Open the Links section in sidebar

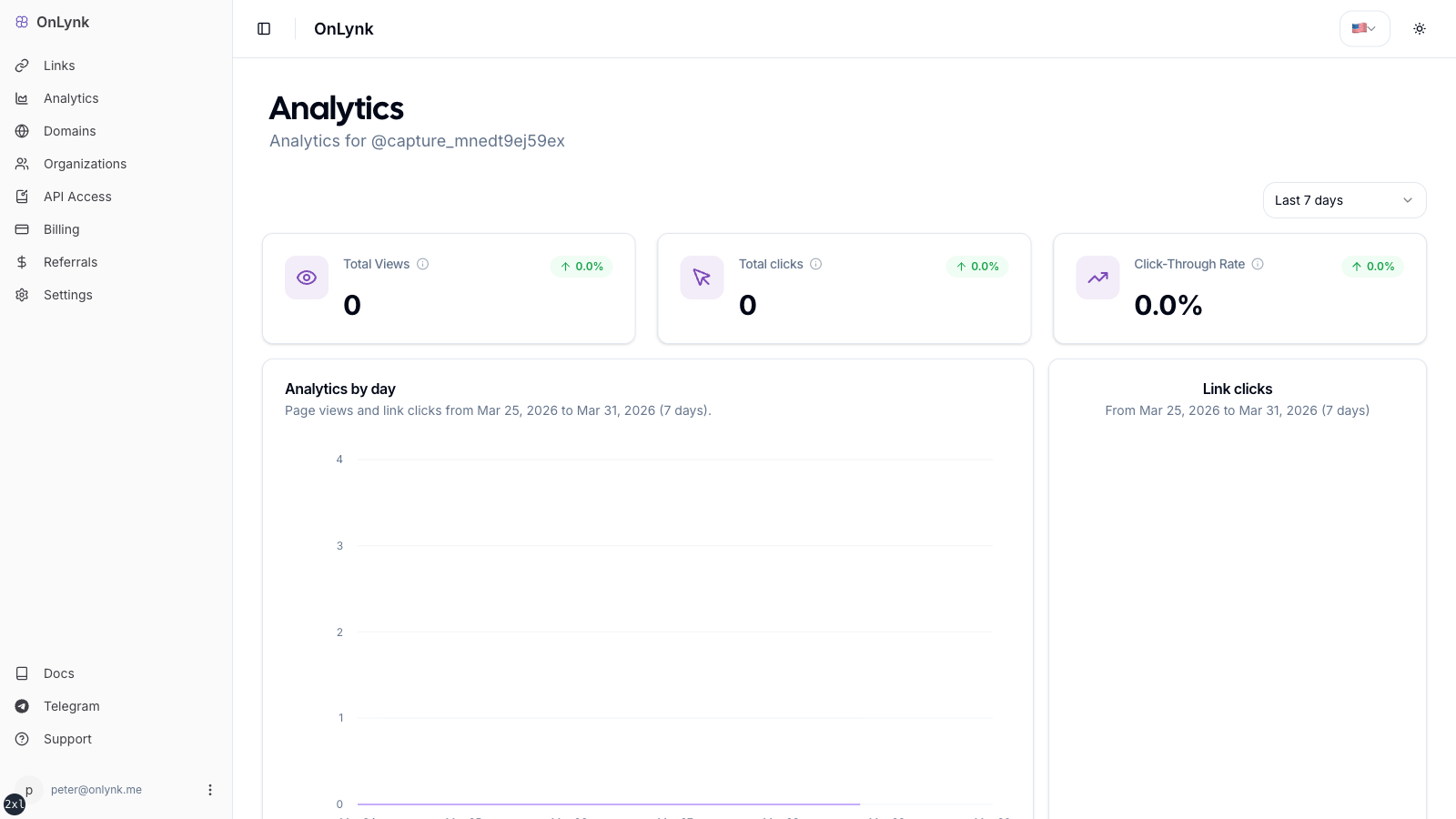58,65
